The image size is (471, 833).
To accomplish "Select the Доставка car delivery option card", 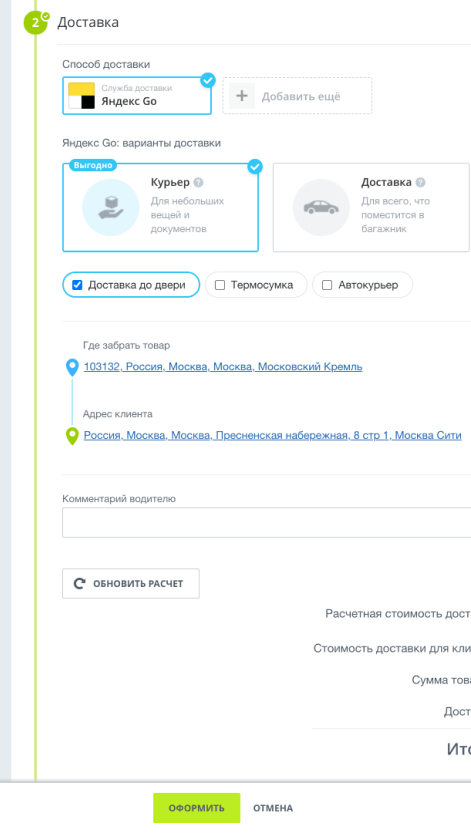I will click(x=371, y=207).
